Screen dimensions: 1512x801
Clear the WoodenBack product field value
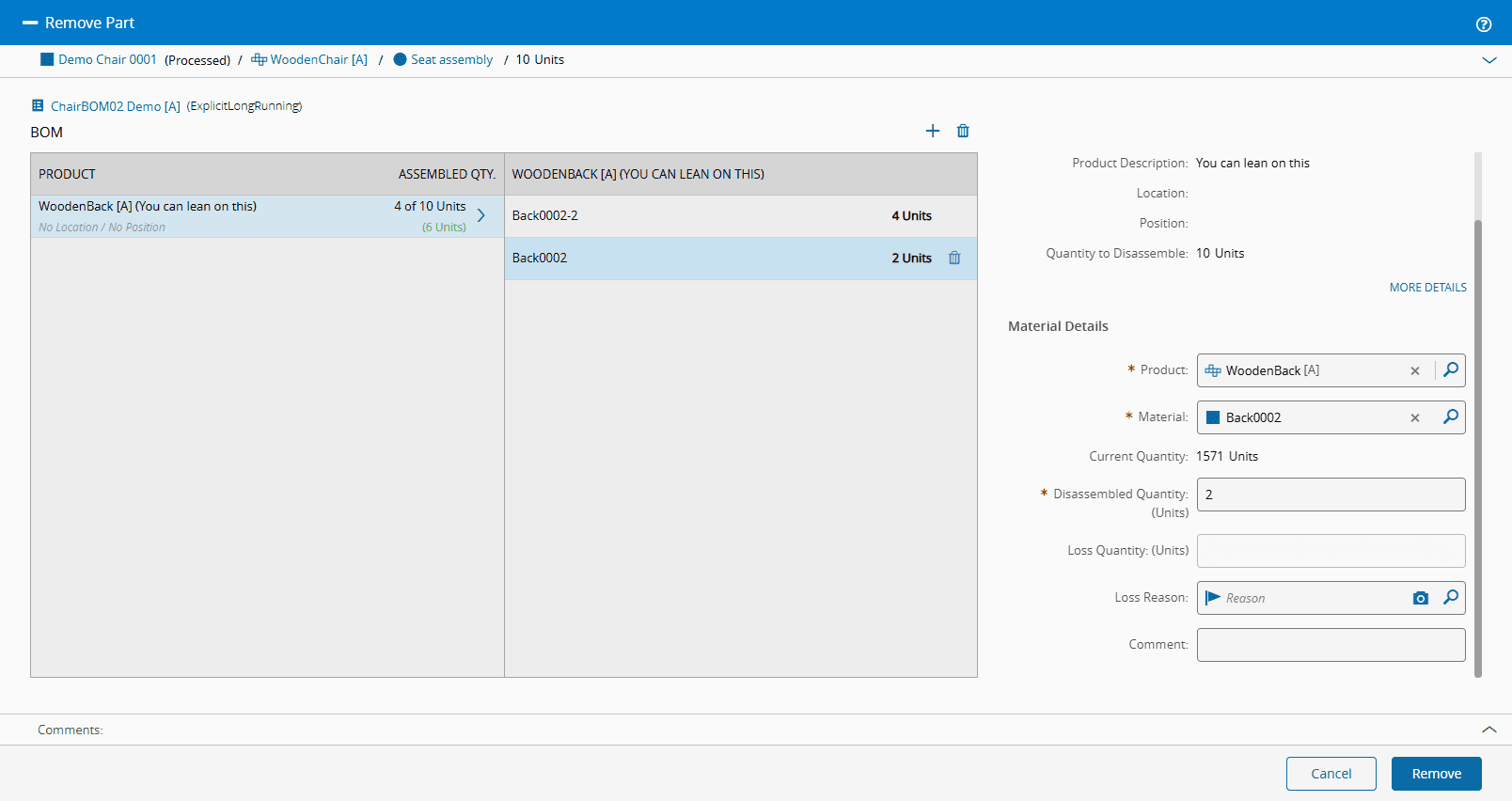coord(1415,370)
